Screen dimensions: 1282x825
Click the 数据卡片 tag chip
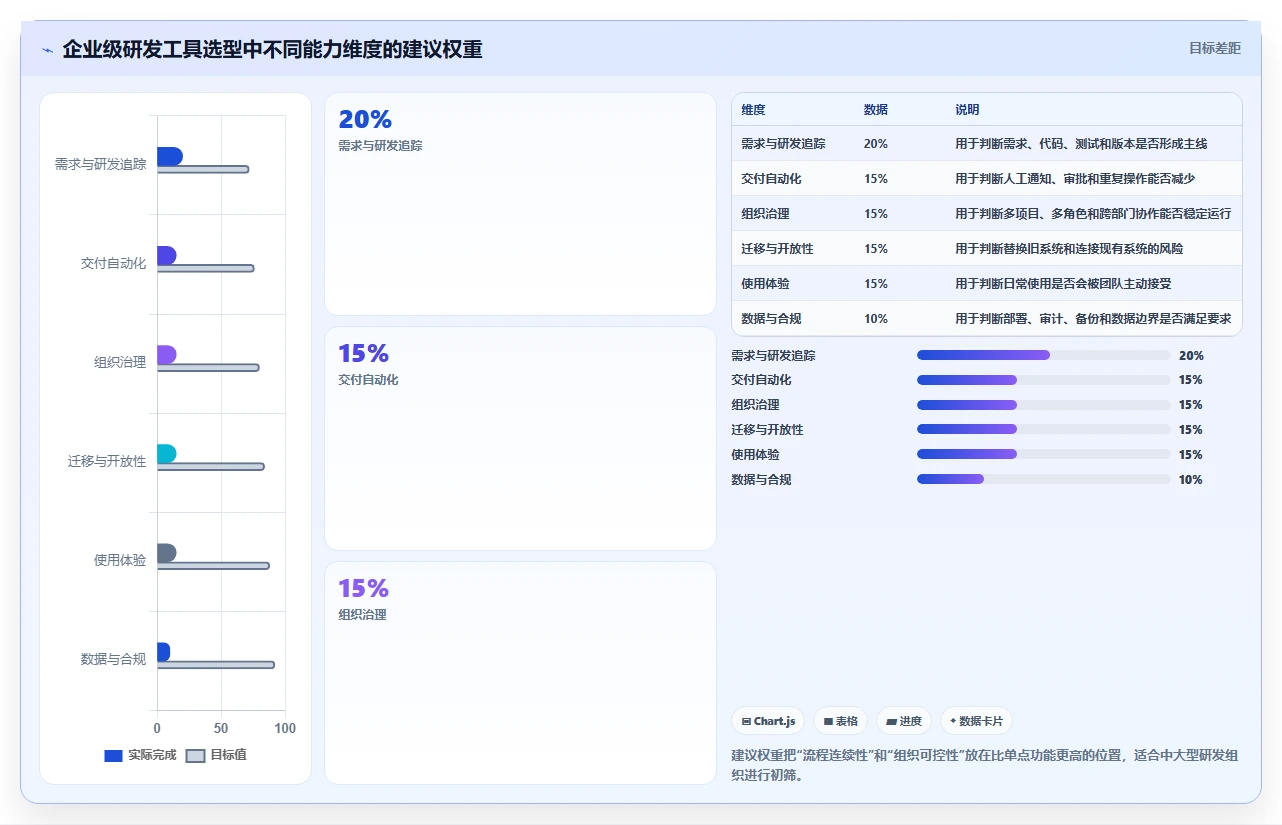[976, 721]
